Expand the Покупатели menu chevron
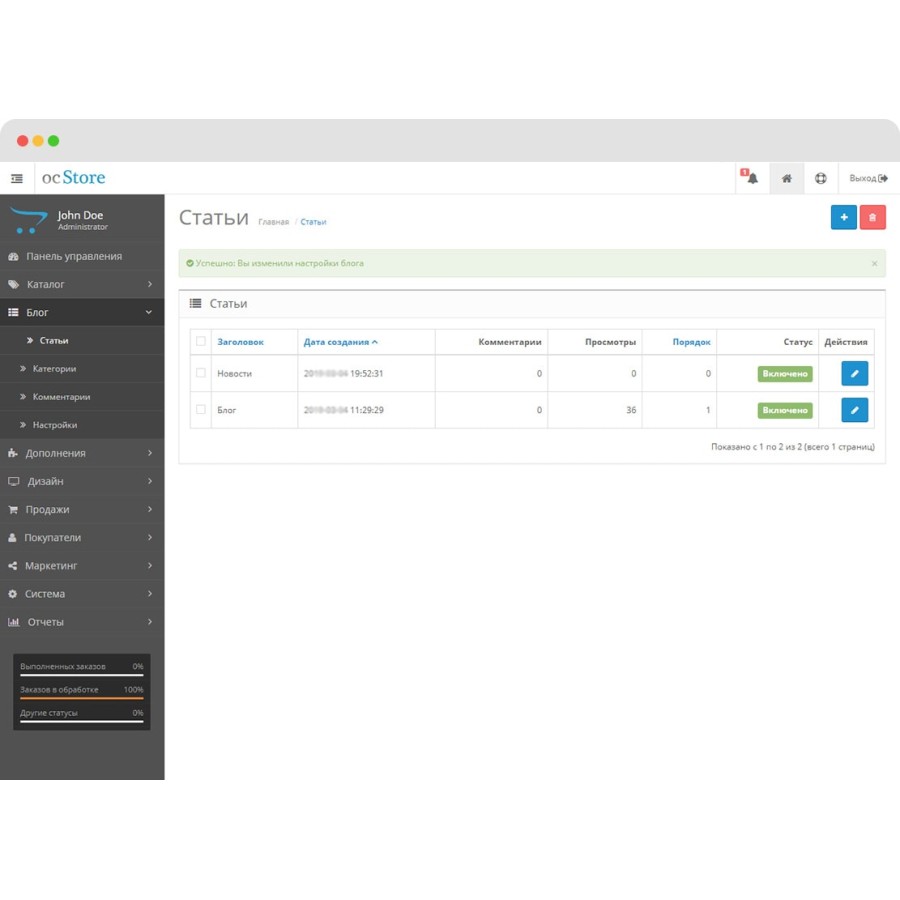 click(x=149, y=537)
